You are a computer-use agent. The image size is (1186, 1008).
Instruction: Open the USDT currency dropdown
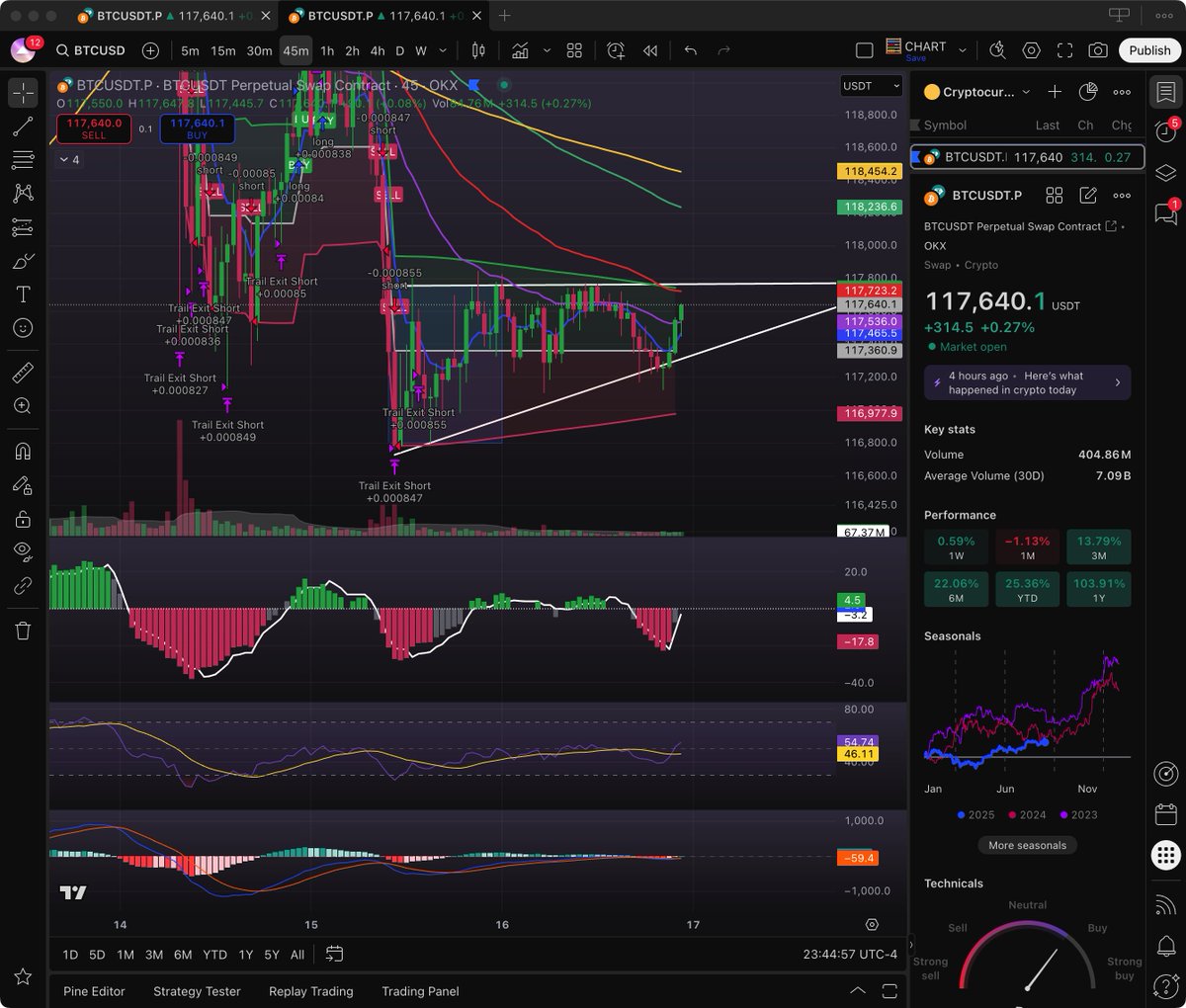[872, 86]
